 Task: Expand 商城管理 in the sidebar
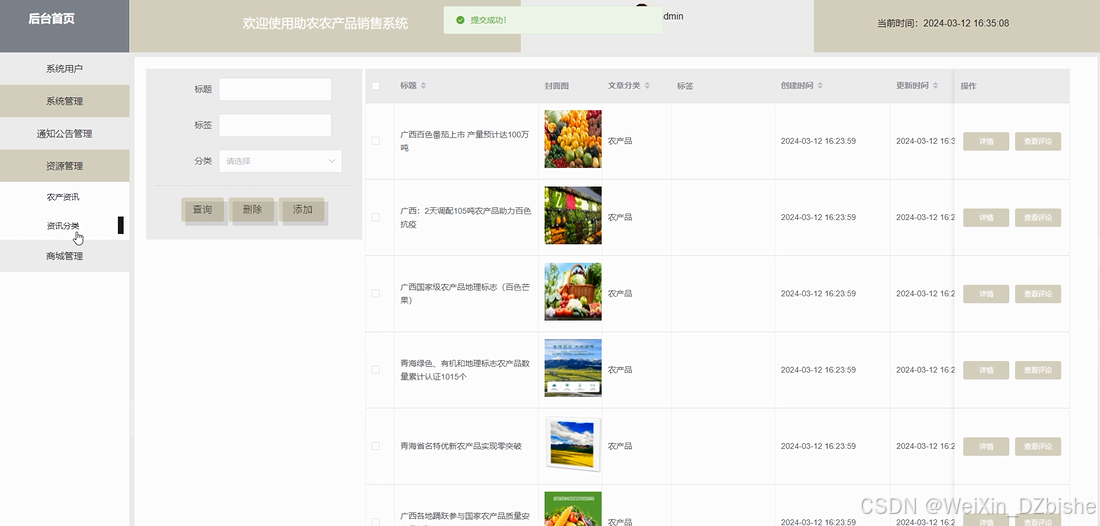[65, 256]
